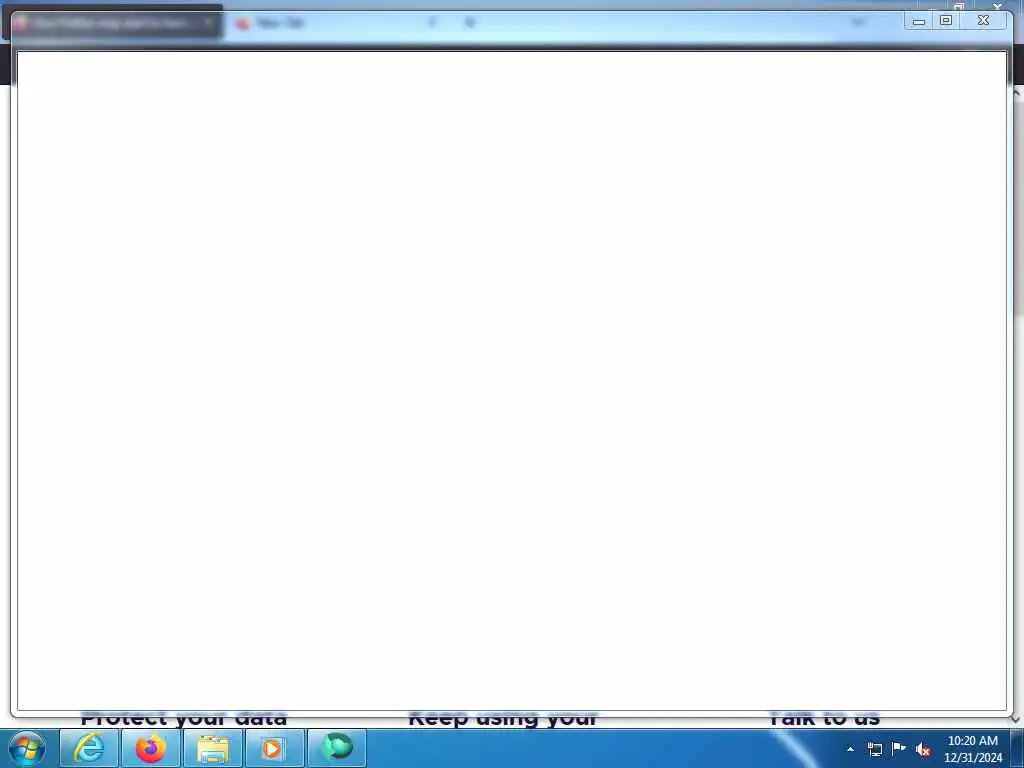Open the network status tray icon

coord(874,749)
